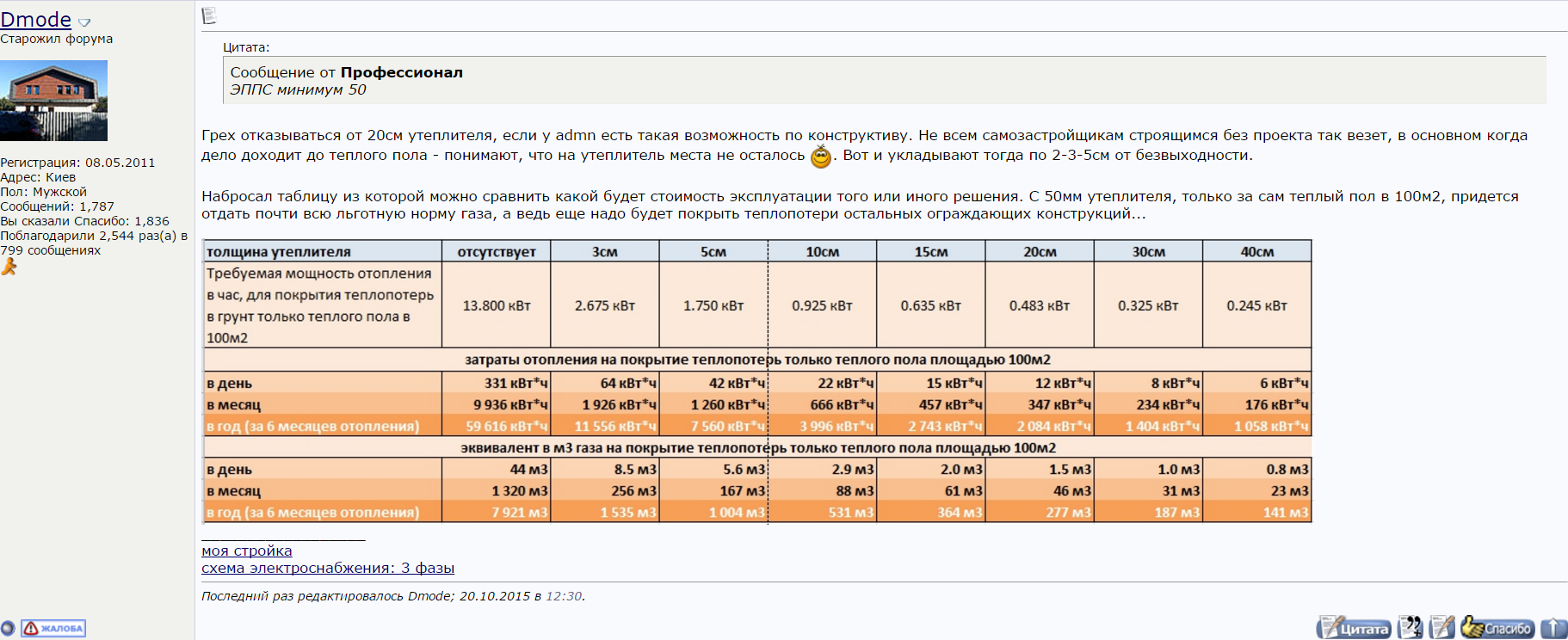Viewport: 1568px width, 640px height.
Task: Click the quick reply pencil icon
Action: point(1441,628)
